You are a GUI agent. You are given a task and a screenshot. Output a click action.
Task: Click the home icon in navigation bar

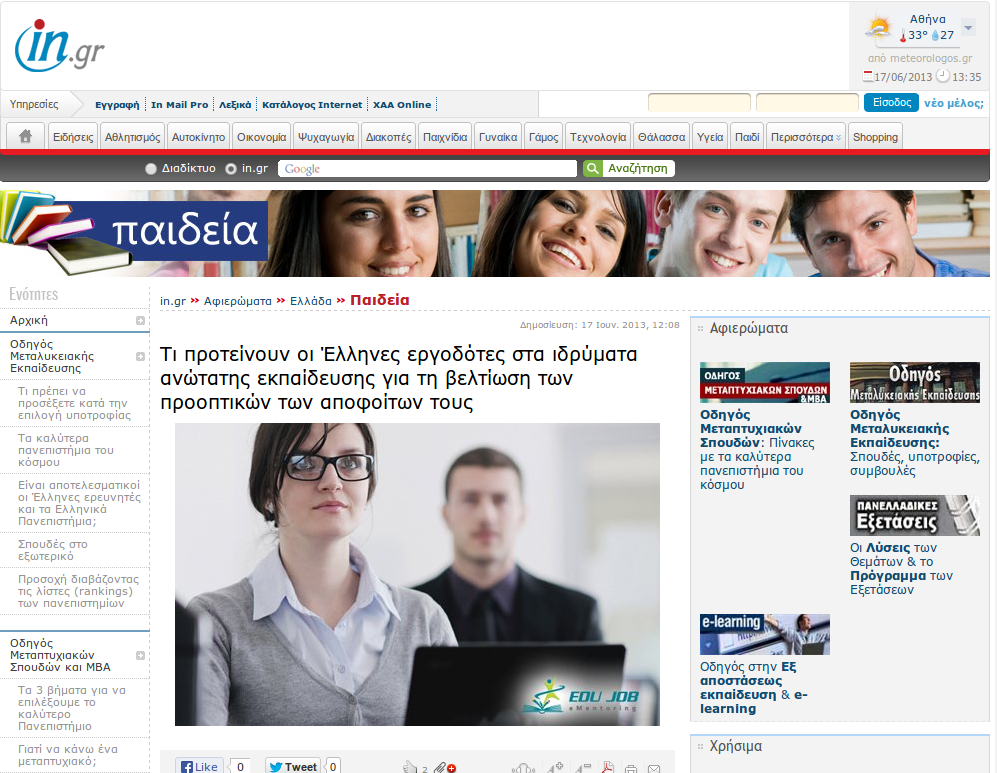point(25,137)
